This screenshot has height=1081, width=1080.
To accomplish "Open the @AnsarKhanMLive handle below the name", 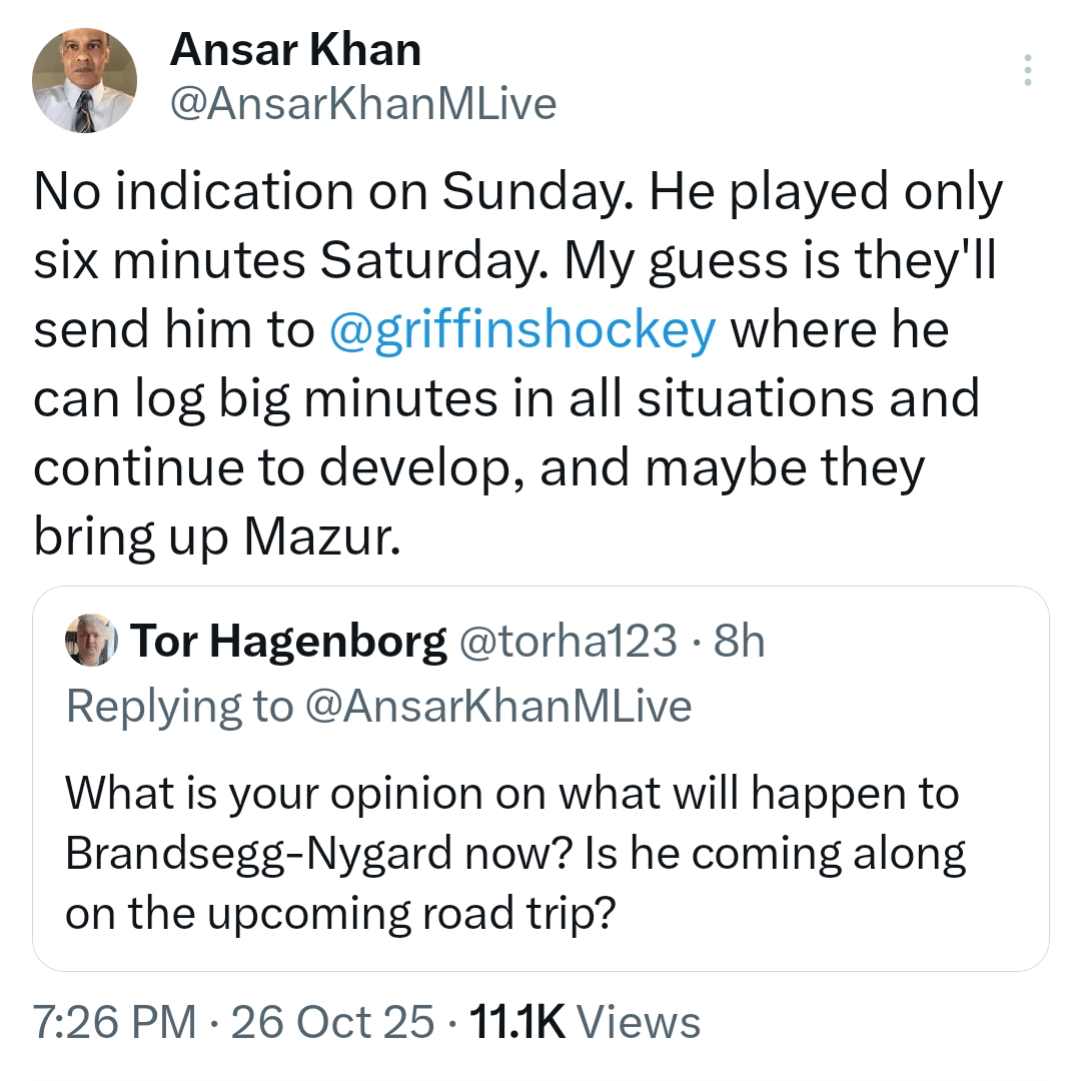I will 364,103.
